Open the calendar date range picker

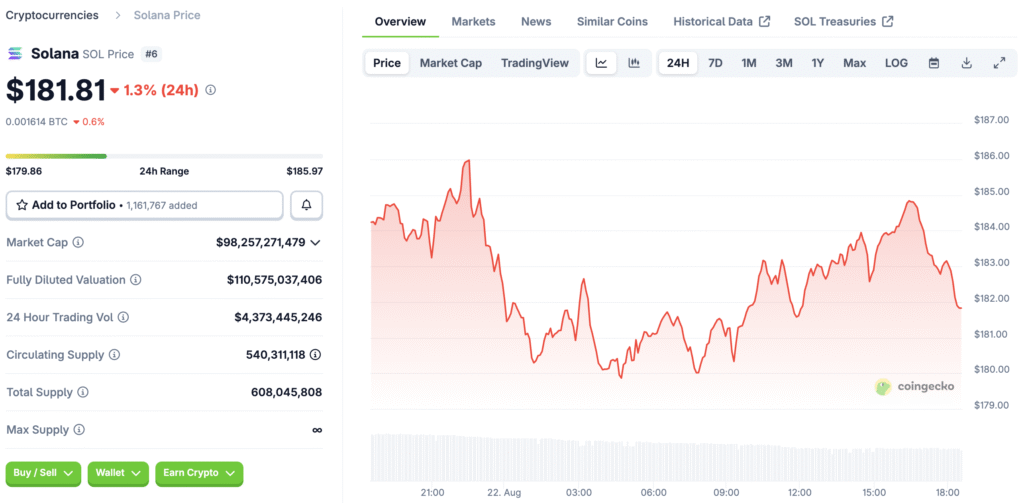pos(934,63)
